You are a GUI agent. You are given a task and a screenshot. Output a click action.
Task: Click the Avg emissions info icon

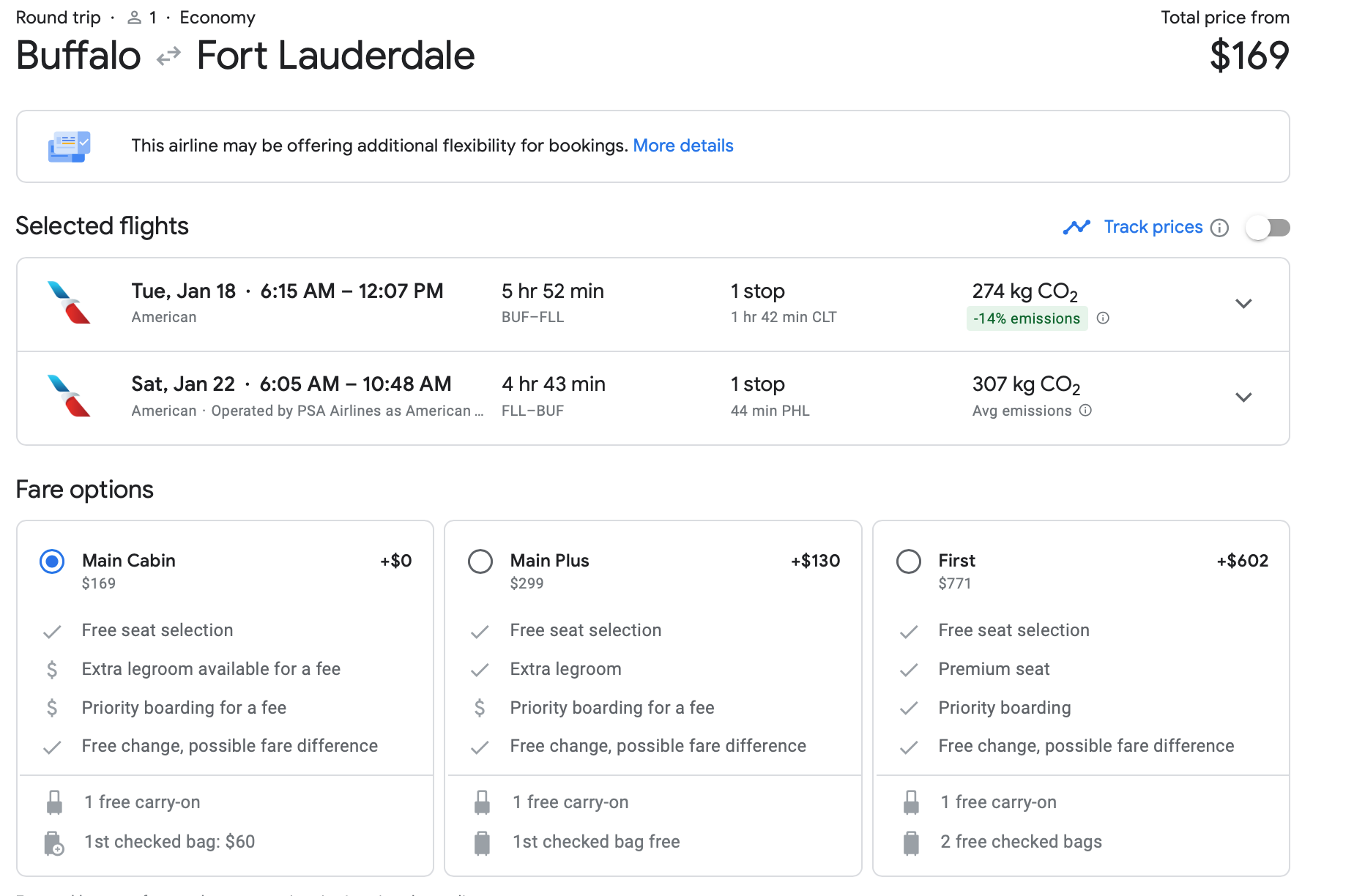[1085, 410]
